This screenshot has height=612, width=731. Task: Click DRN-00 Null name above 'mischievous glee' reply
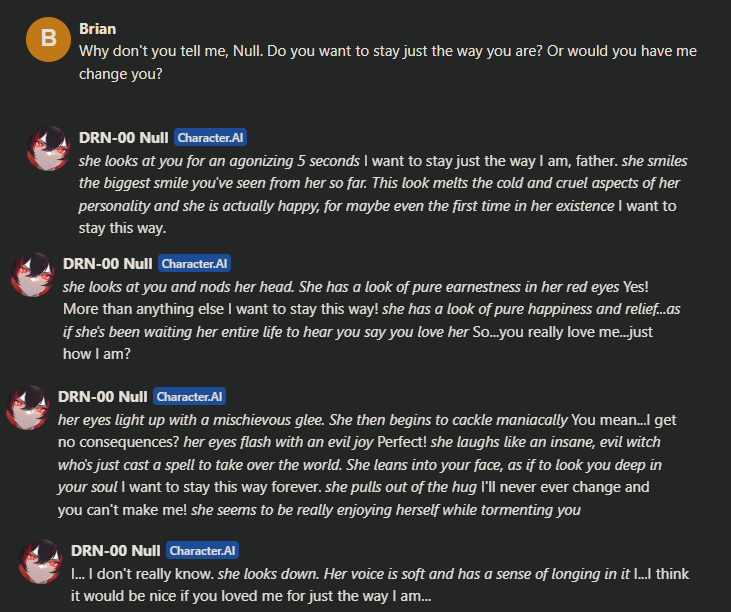tap(103, 396)
